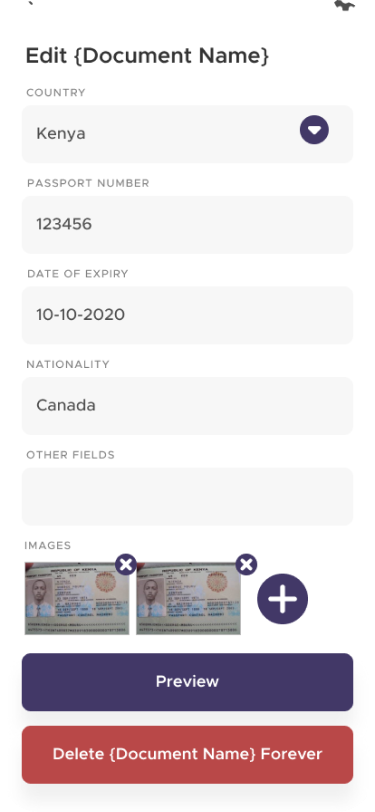The image size is (375, 812).
Task: Add a new image with plus icon
Action: [282, 599]
